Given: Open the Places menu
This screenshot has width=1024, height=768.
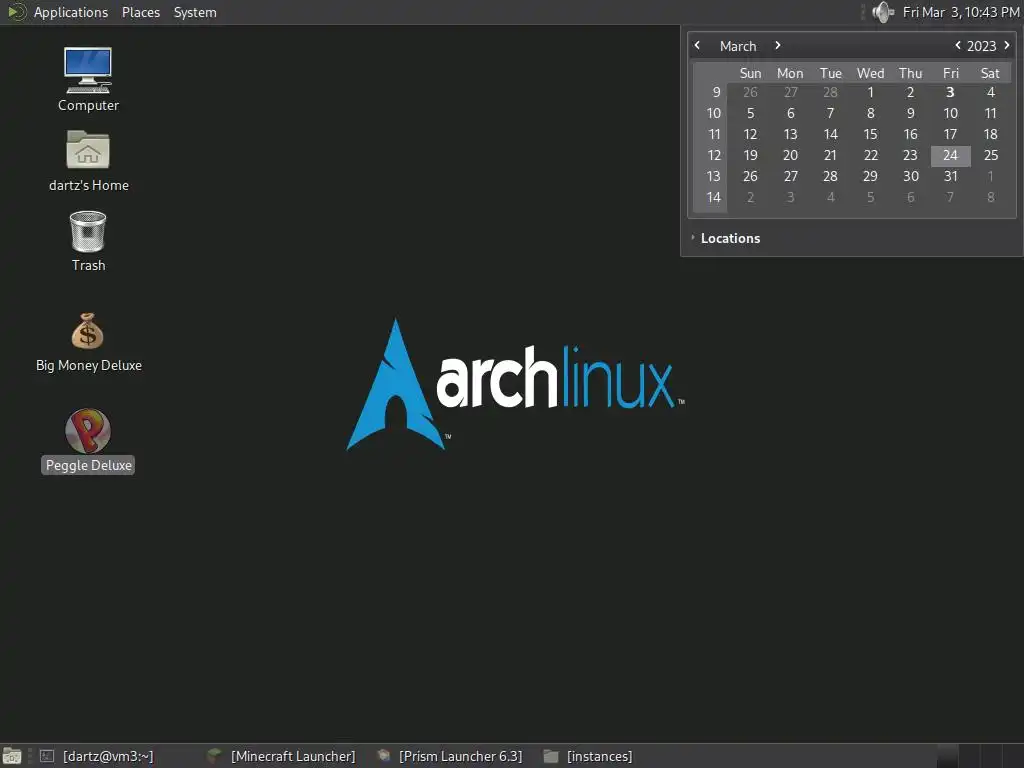Looking at the screenshot, I should [140, 12].
